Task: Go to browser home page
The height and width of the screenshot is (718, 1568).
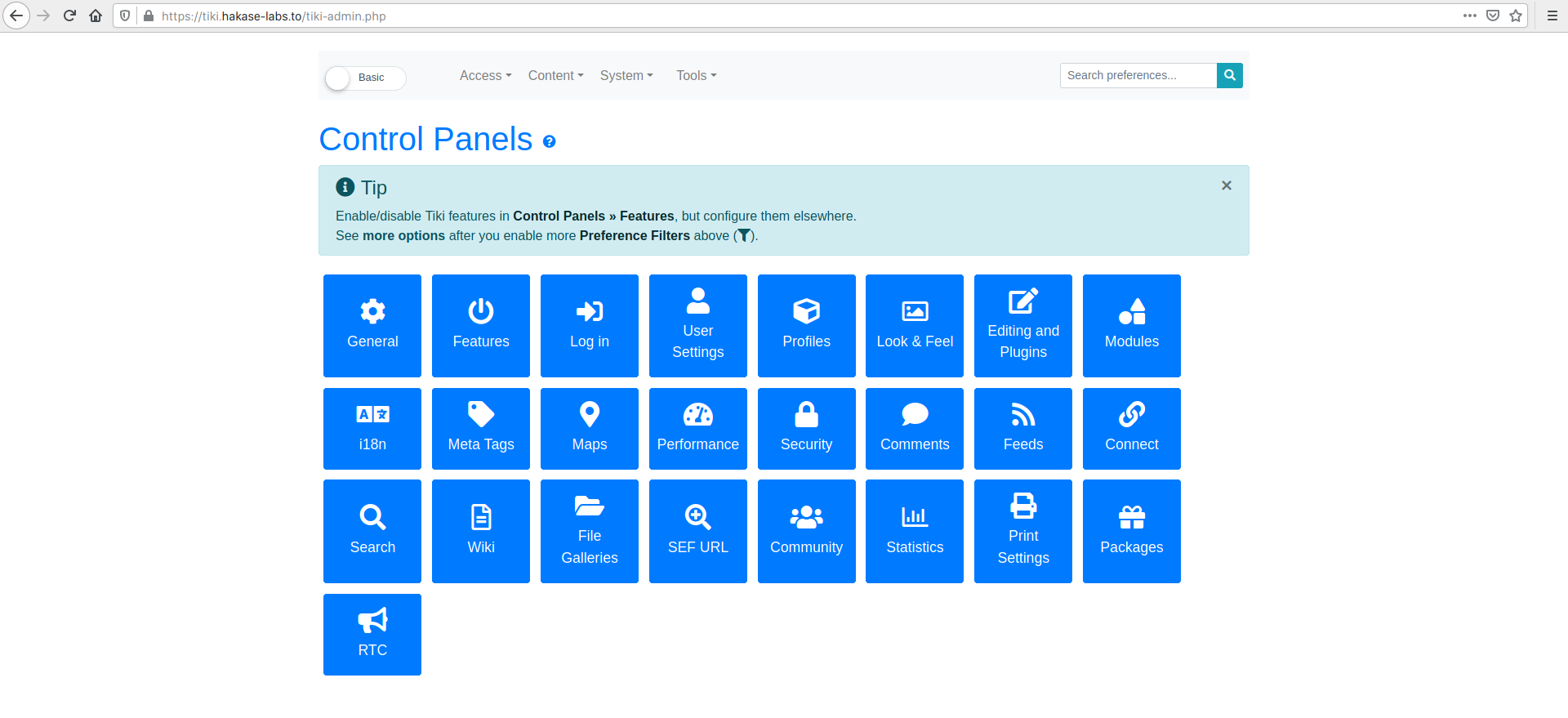Action: (x=96, y=16)
